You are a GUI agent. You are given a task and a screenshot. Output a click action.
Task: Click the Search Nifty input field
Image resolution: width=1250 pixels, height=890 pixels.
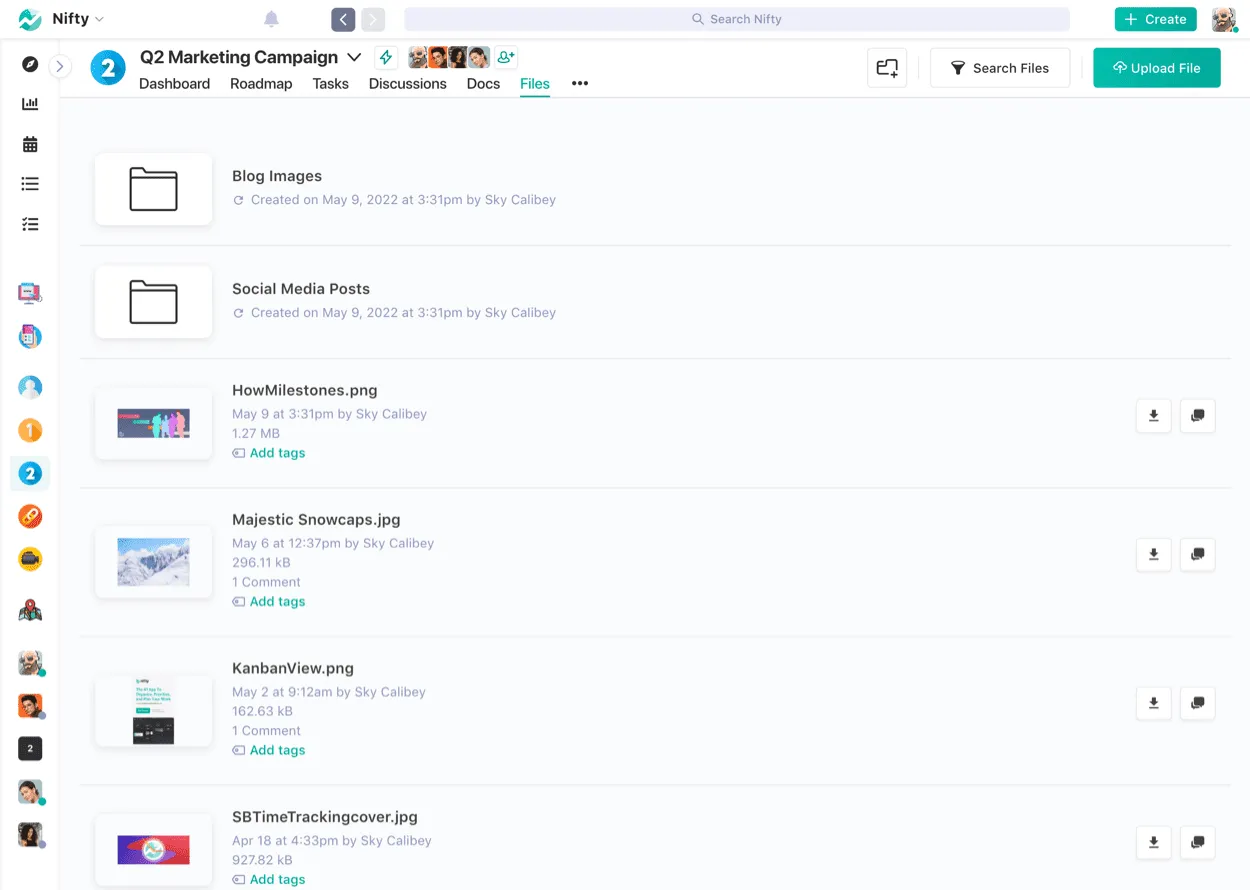737,18
